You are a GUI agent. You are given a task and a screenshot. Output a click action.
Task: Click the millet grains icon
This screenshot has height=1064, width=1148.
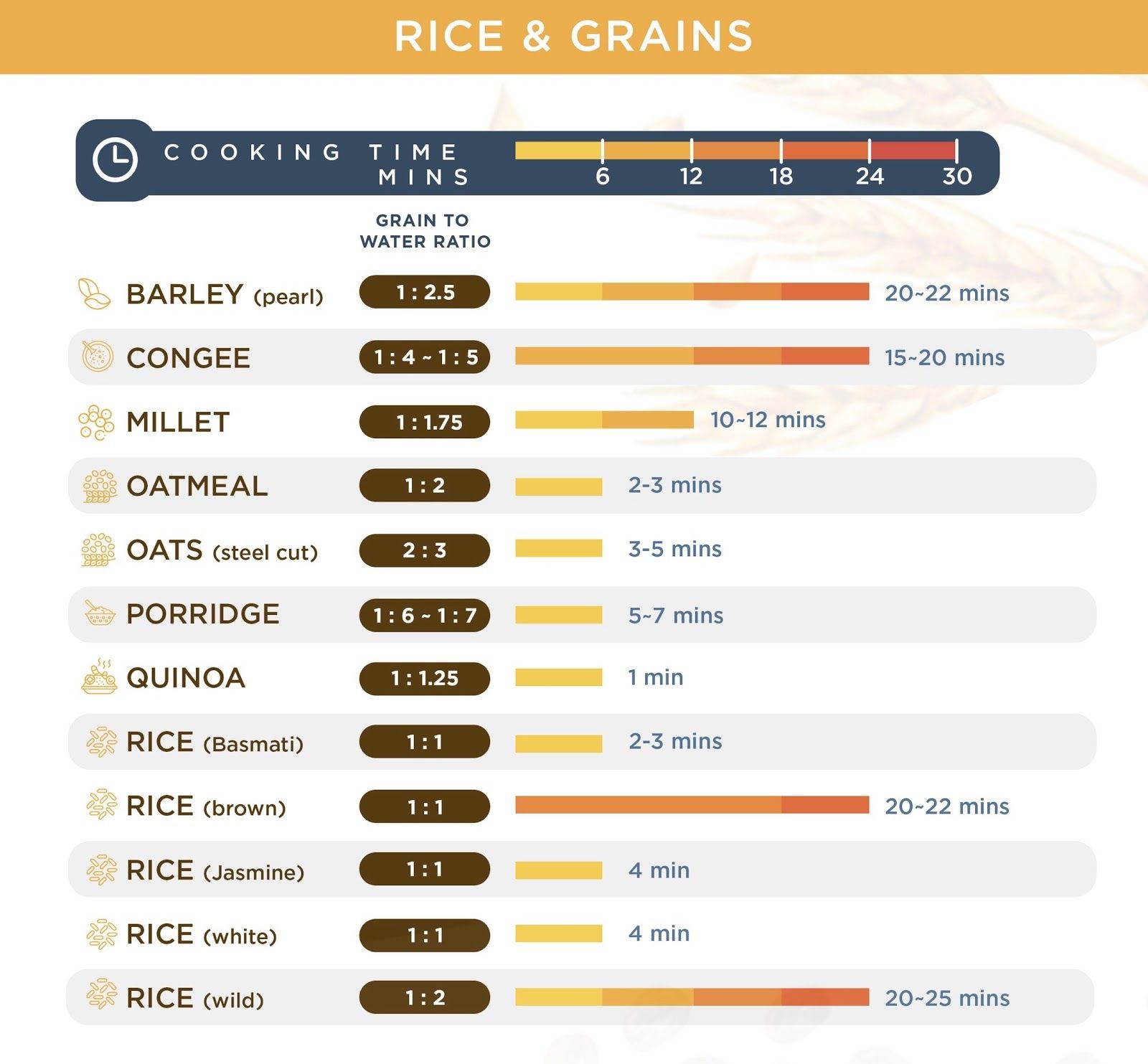[x=96, y=422]
